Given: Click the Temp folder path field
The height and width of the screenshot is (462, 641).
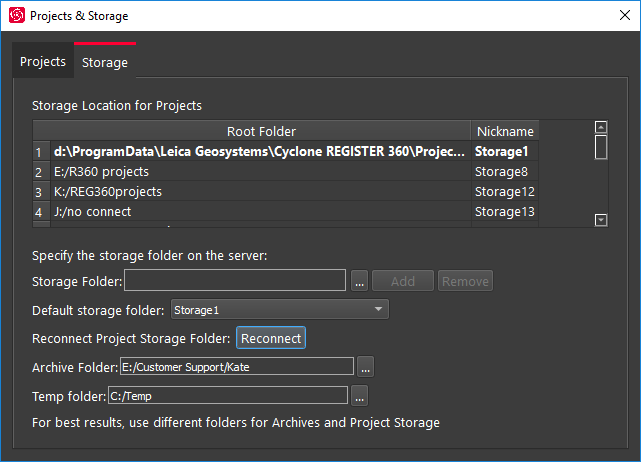Looking at the screenshot, I should pyautogui.click(x=227, y=395).
